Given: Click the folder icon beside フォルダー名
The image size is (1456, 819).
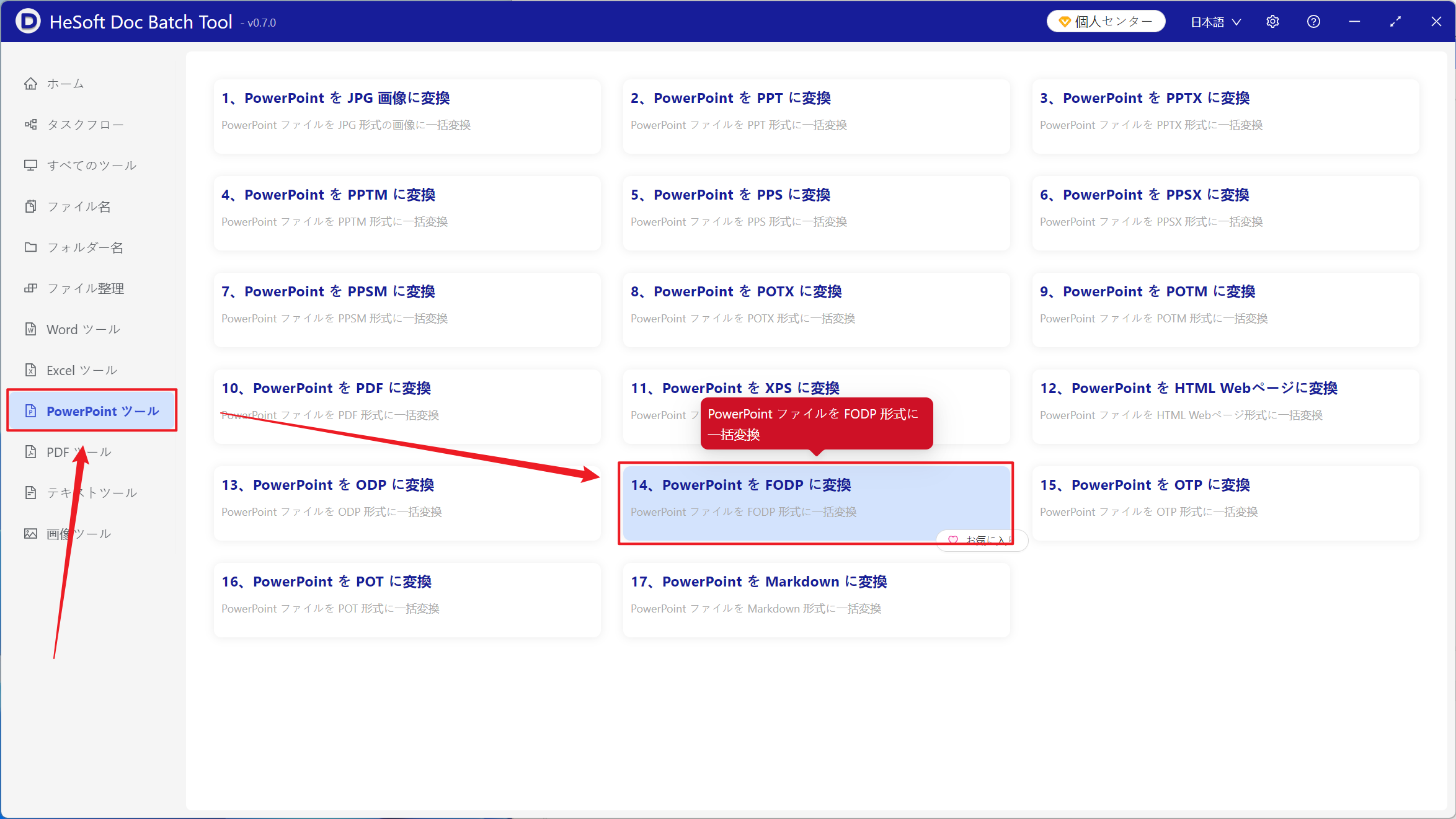Looking at the screenshot, I should pos(30,247).
